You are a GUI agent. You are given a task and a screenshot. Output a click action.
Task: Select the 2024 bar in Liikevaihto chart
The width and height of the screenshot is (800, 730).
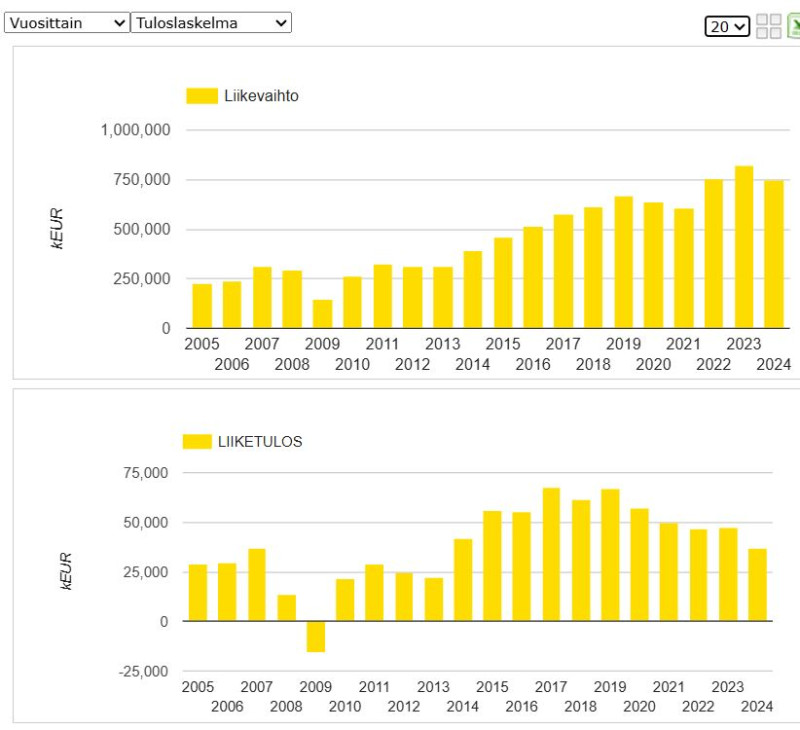coord(774,254)
